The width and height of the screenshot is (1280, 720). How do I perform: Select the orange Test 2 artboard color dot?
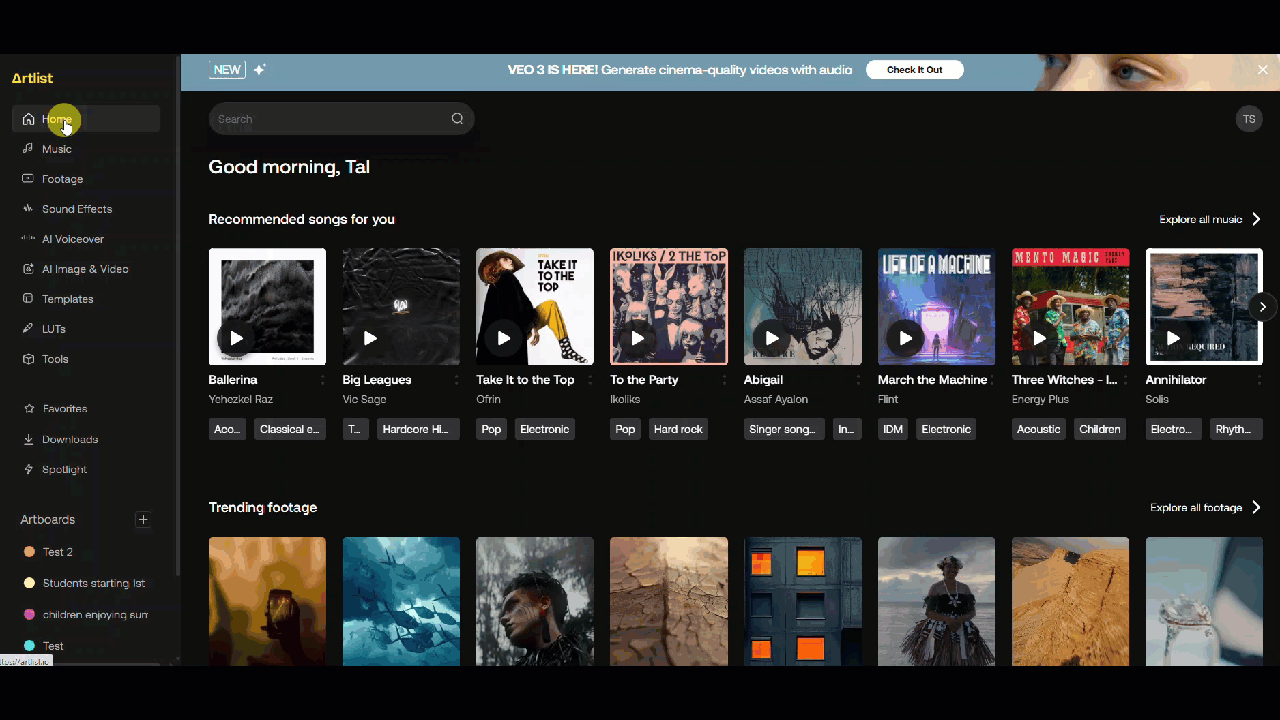click(28, 551)
